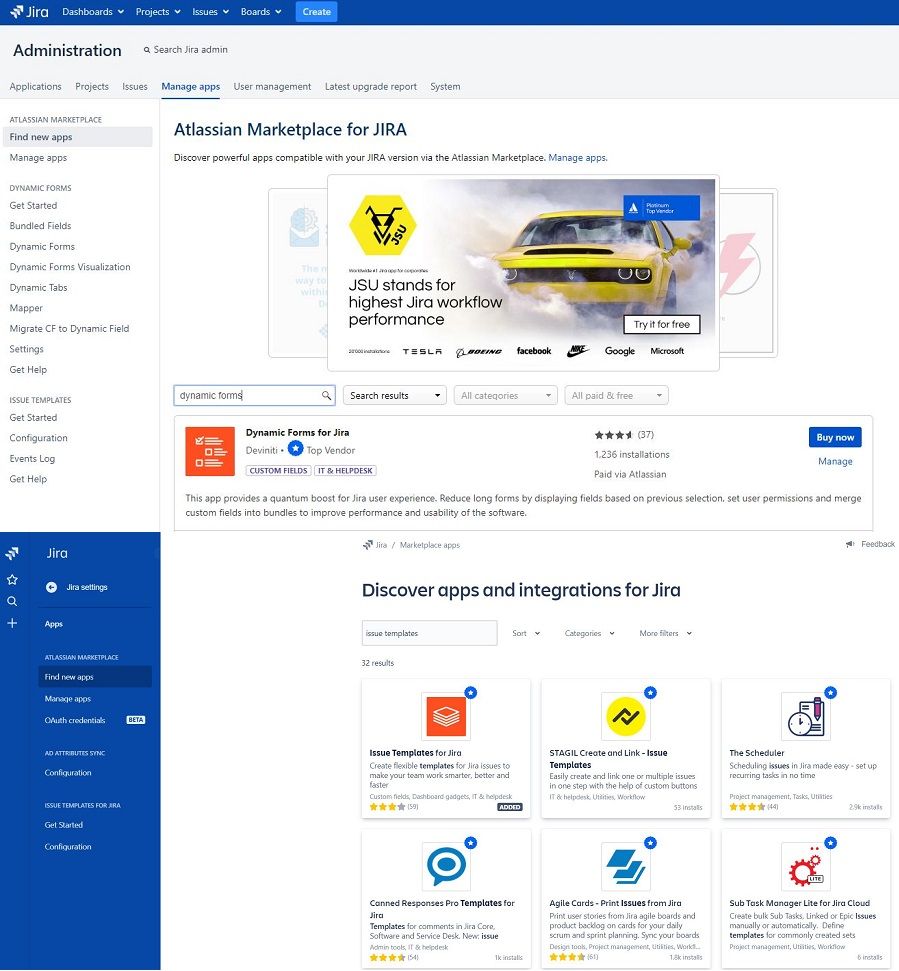Click the Canned Responses Pro speech bubble icon

446,866
